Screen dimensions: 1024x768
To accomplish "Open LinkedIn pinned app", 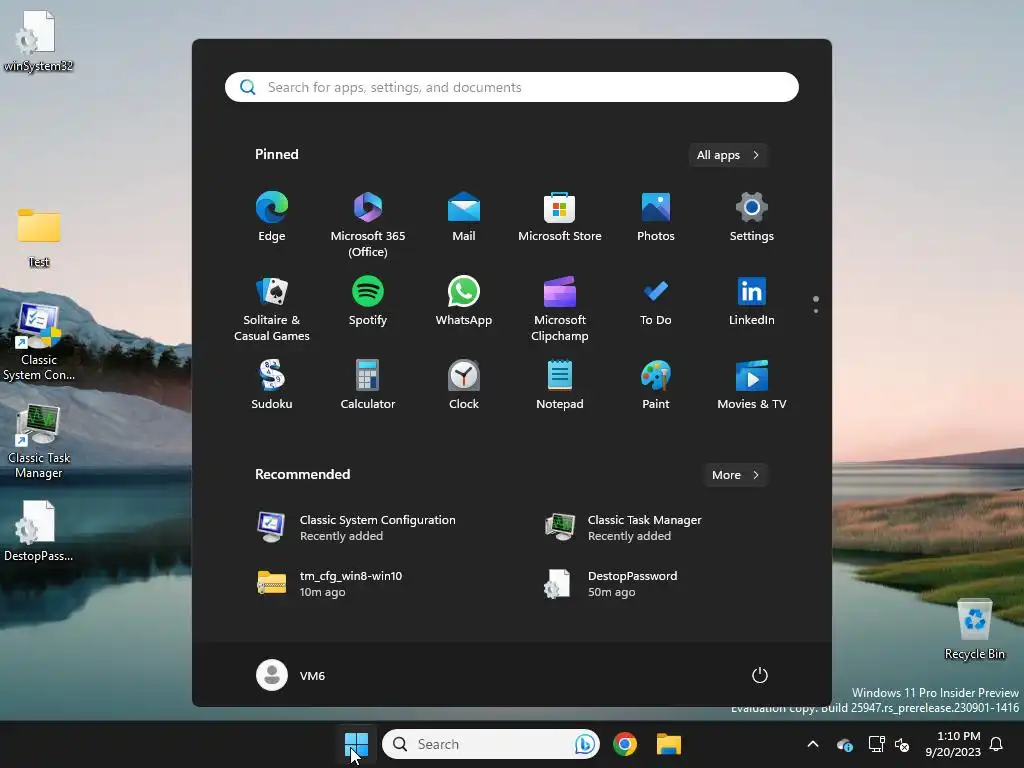I will 752,301.
